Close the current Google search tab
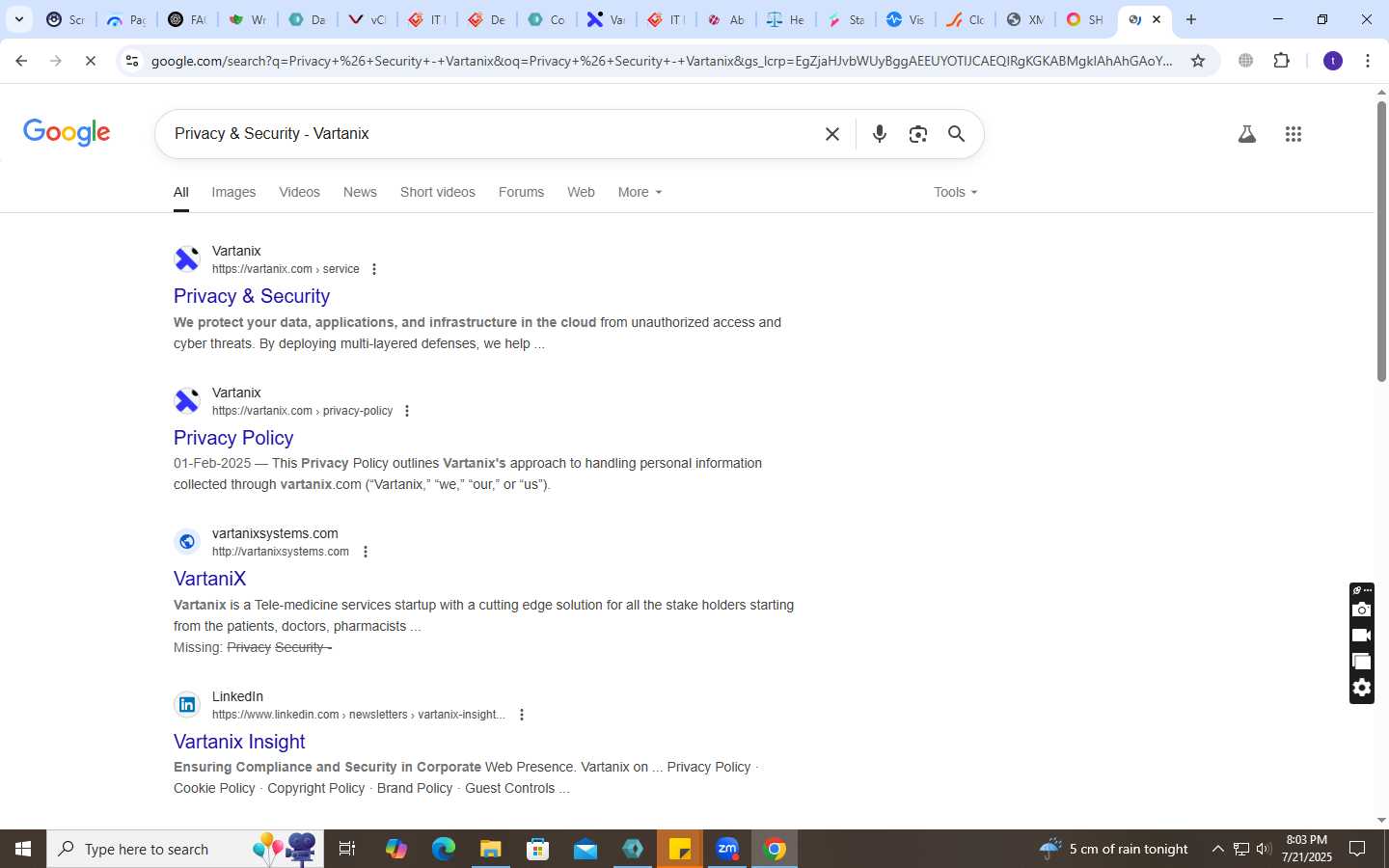Image resolution: width=1389 pixels, height=868 pixels. [x=1157, y=19]
